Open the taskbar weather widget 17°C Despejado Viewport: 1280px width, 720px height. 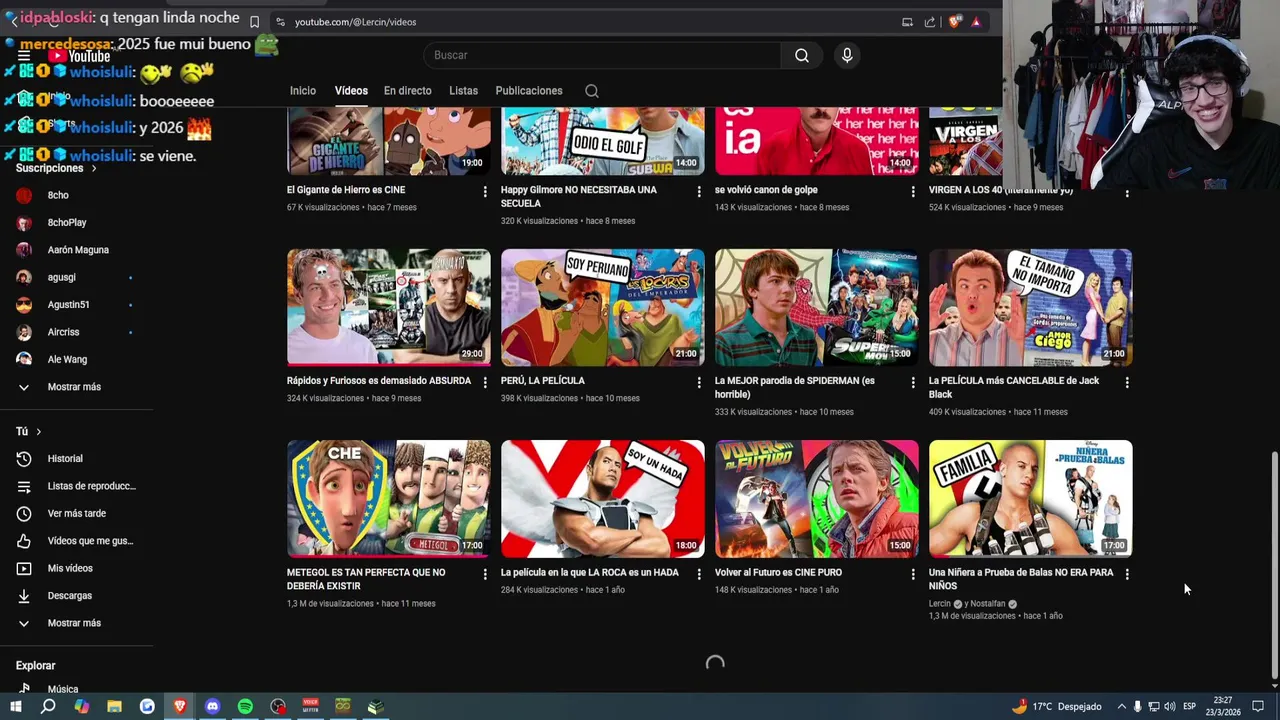pos(1056,707)
